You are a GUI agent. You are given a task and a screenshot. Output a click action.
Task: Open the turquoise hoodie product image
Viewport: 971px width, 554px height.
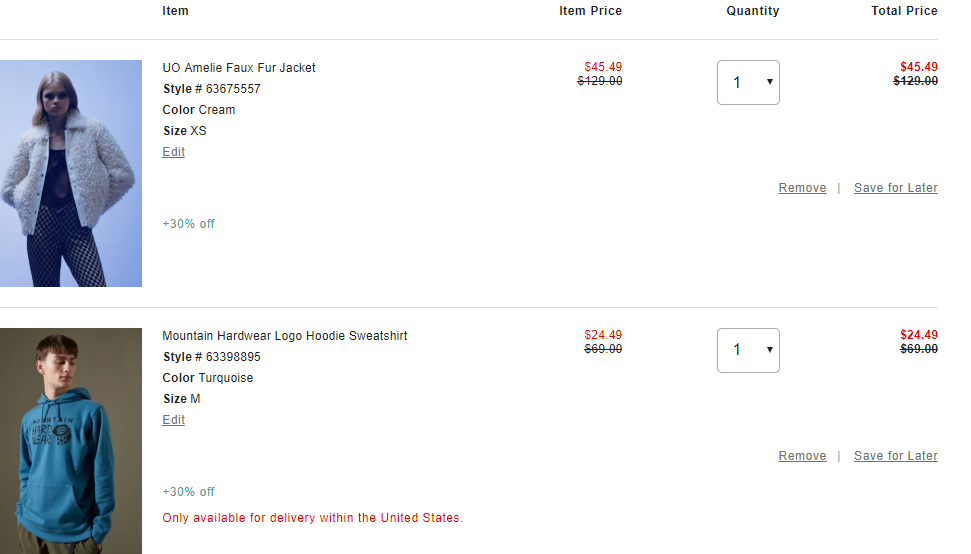coord(71,441)
